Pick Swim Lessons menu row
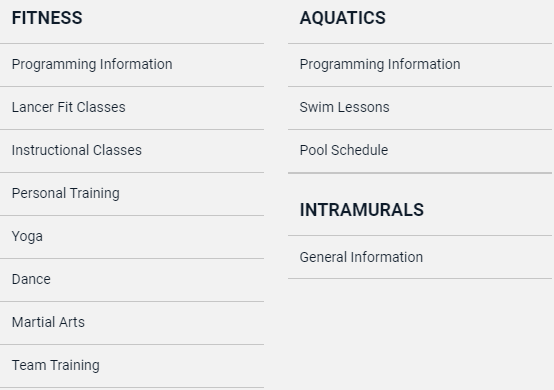The height and width of the screenshot is (390, 554). coord(420,108)
